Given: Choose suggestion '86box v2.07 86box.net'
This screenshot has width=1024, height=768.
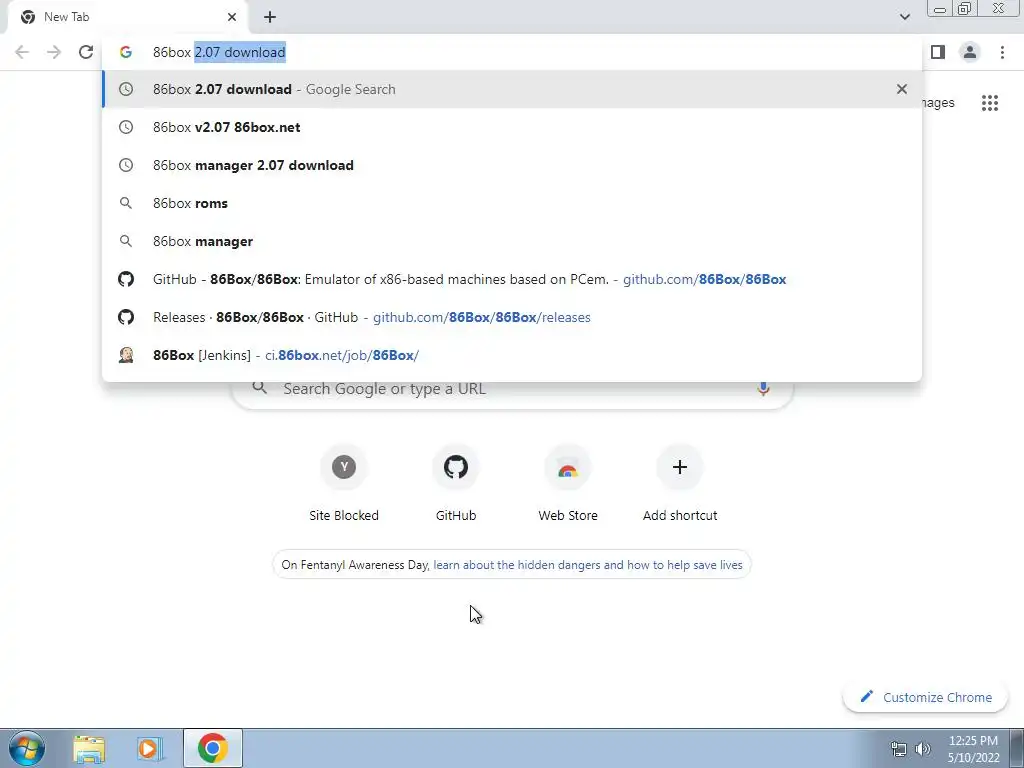Looking at the screenshot, I should pyautogui.click(x=512, y=127).
